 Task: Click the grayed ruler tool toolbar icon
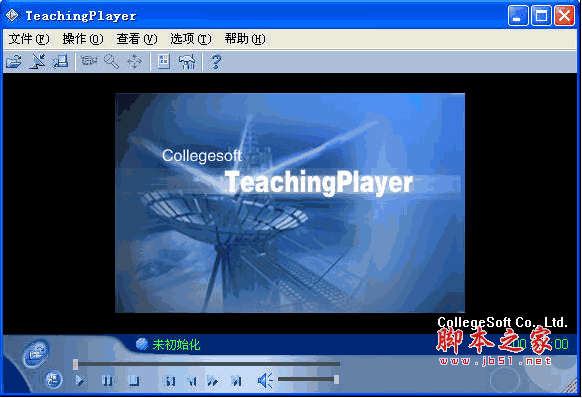(89, 61)
